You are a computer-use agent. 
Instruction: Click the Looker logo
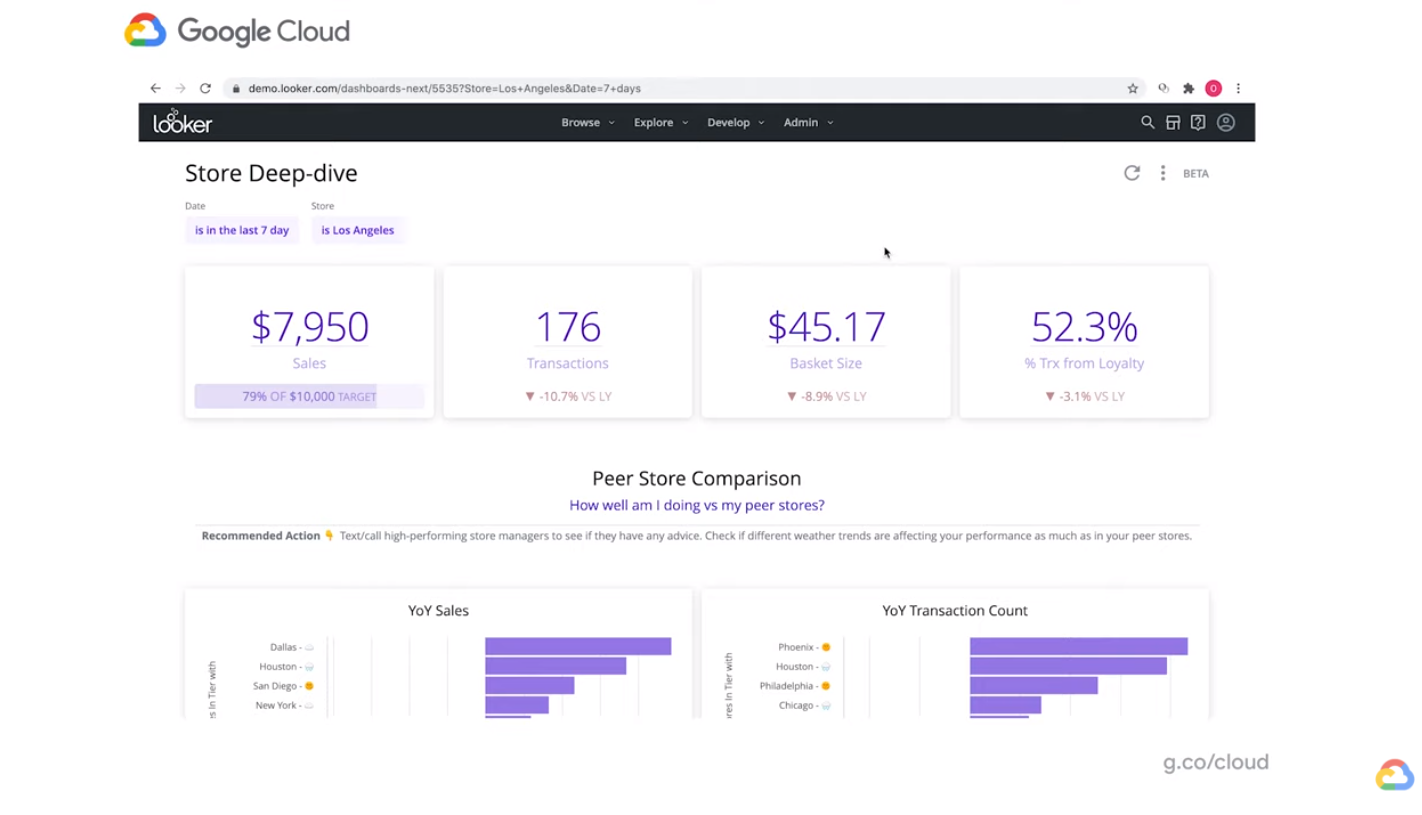coord(182,122)
